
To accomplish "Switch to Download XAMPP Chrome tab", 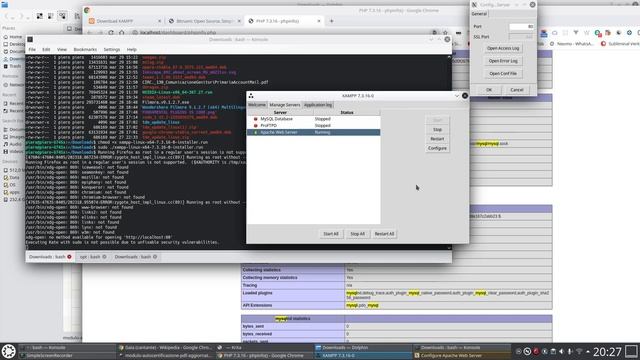I will pyautogui.click(x=124, y=21).
